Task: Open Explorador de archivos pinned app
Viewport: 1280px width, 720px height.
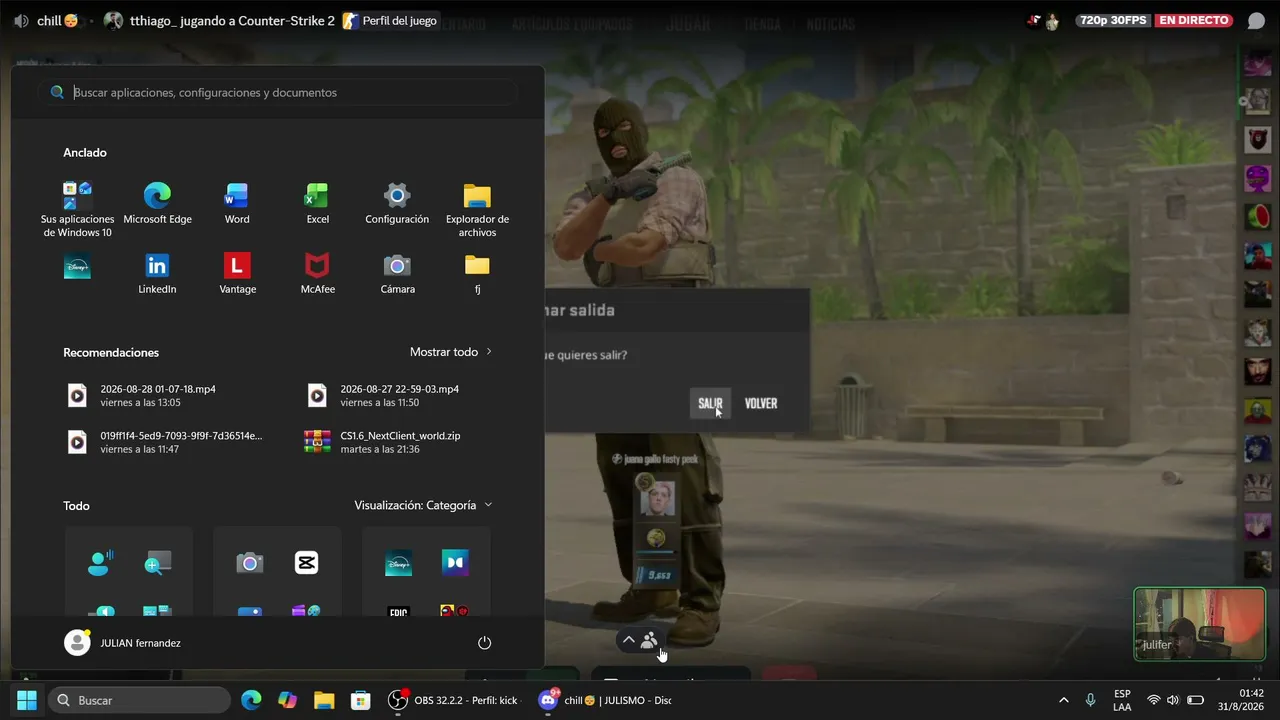Action: [x=477, y=210]
